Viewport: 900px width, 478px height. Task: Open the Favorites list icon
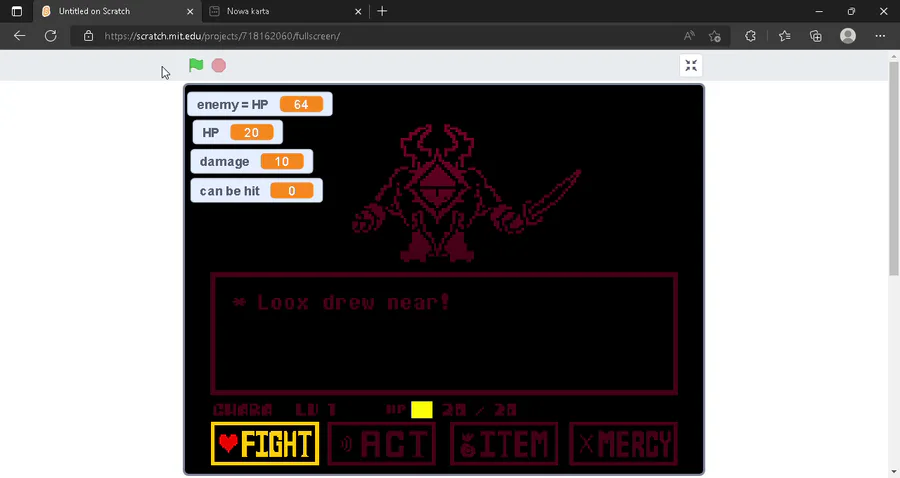pyautogui.click(x=785, y=36)
